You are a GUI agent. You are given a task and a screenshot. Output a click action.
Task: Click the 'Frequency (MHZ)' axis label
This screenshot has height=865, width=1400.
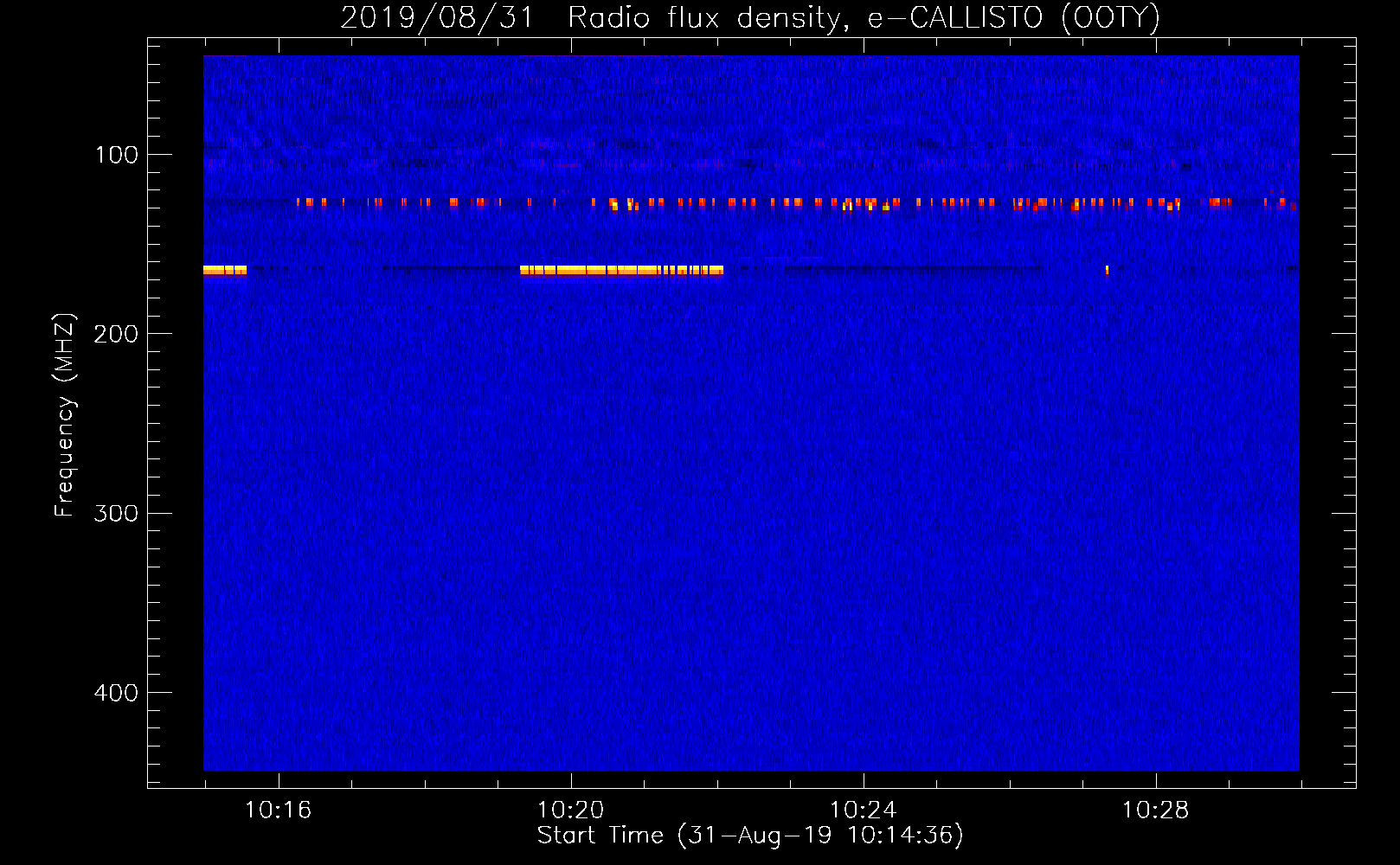pos(65,415)
